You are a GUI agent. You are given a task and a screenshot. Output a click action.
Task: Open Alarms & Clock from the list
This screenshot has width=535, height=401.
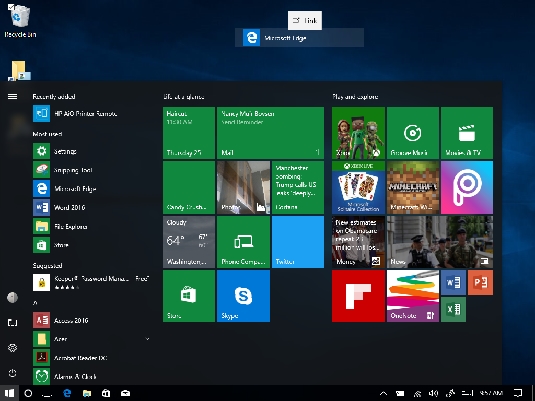(91, 376)
